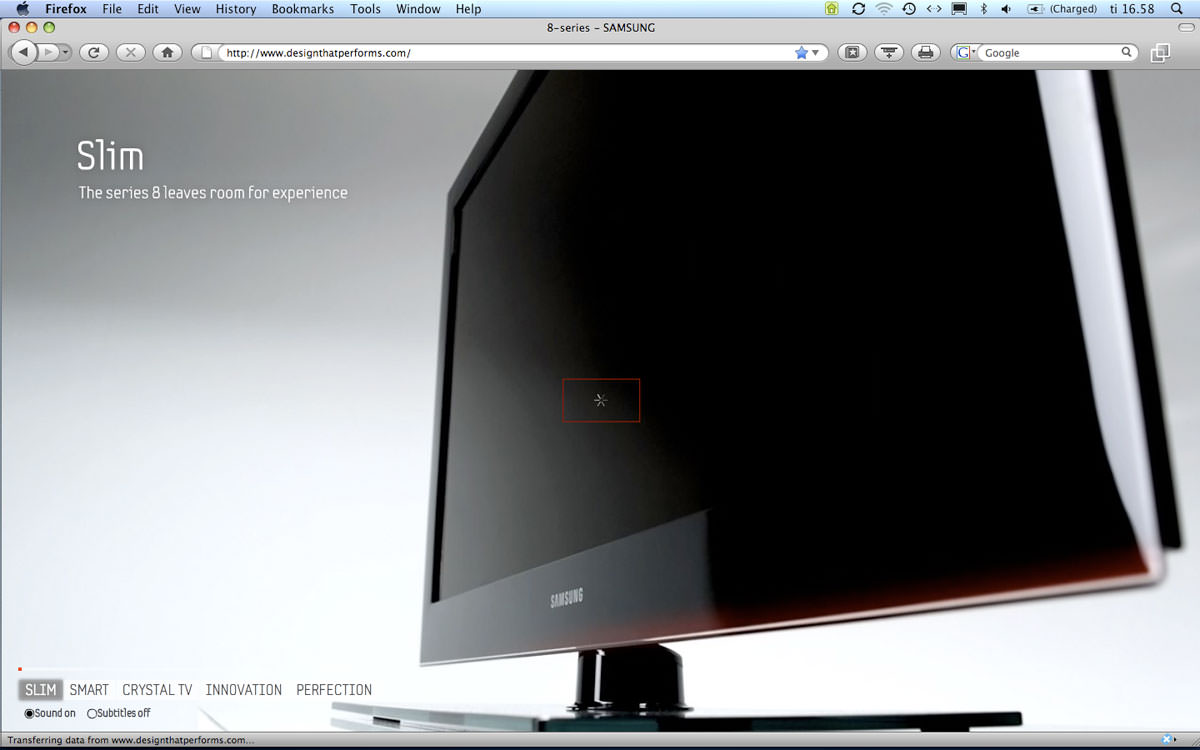Click the green house menu bar icon

click(832, 9)
